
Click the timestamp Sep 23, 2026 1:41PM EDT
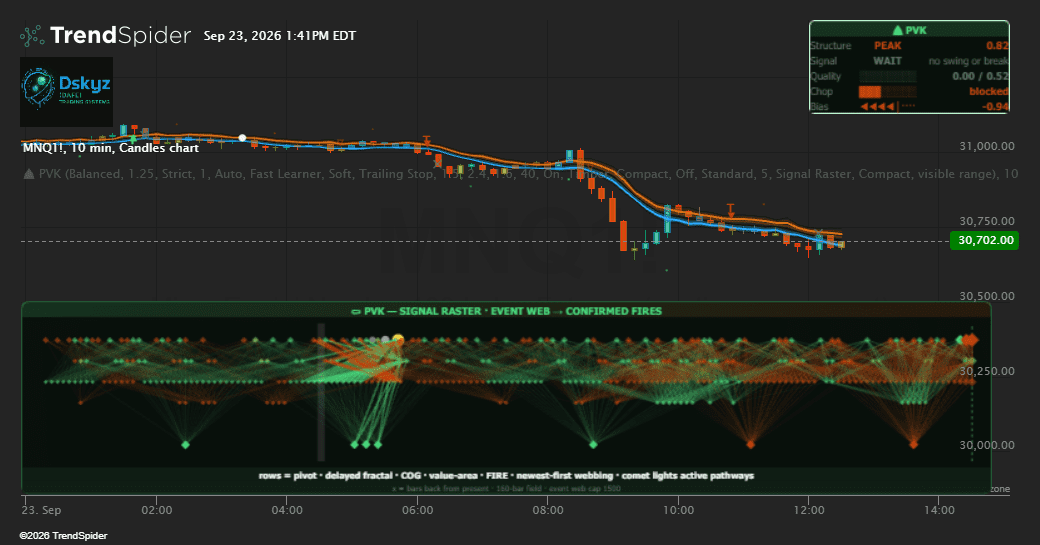click(279, 36)
